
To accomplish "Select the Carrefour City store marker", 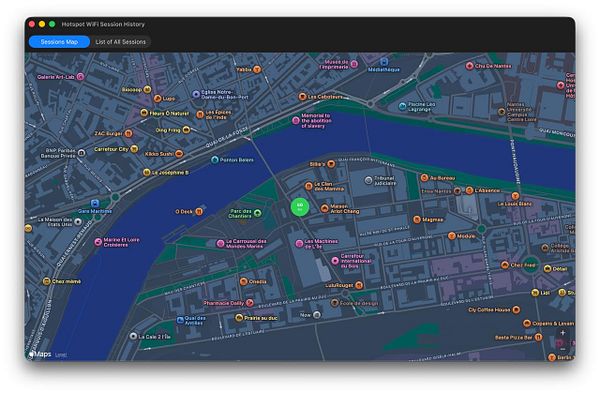I will (x=134, y=149).
